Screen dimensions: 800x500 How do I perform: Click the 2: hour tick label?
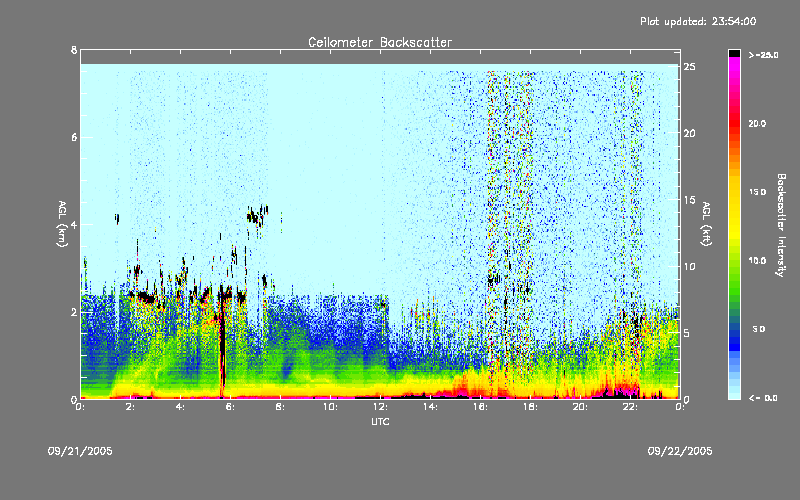131,407
